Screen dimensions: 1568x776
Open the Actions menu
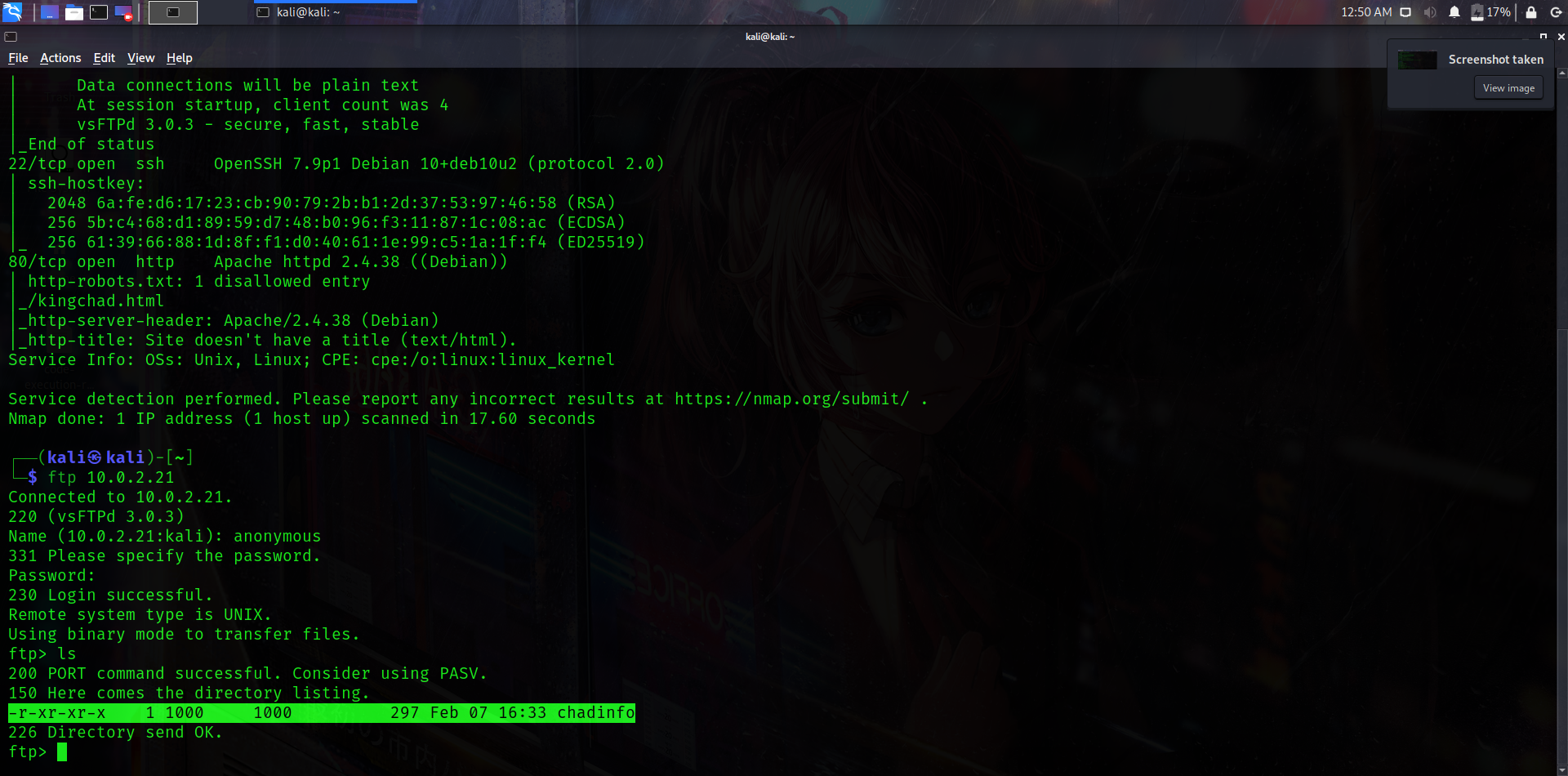tap(60, 58)
